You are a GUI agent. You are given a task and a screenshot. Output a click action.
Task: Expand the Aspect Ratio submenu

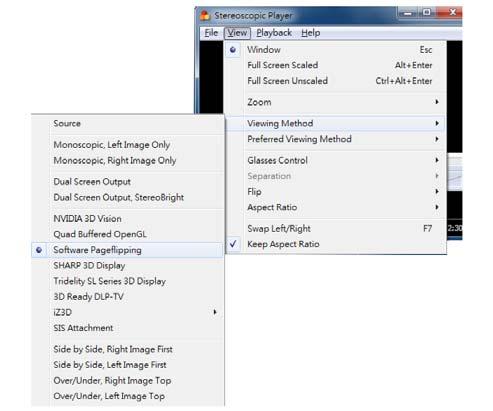point(336,207)
